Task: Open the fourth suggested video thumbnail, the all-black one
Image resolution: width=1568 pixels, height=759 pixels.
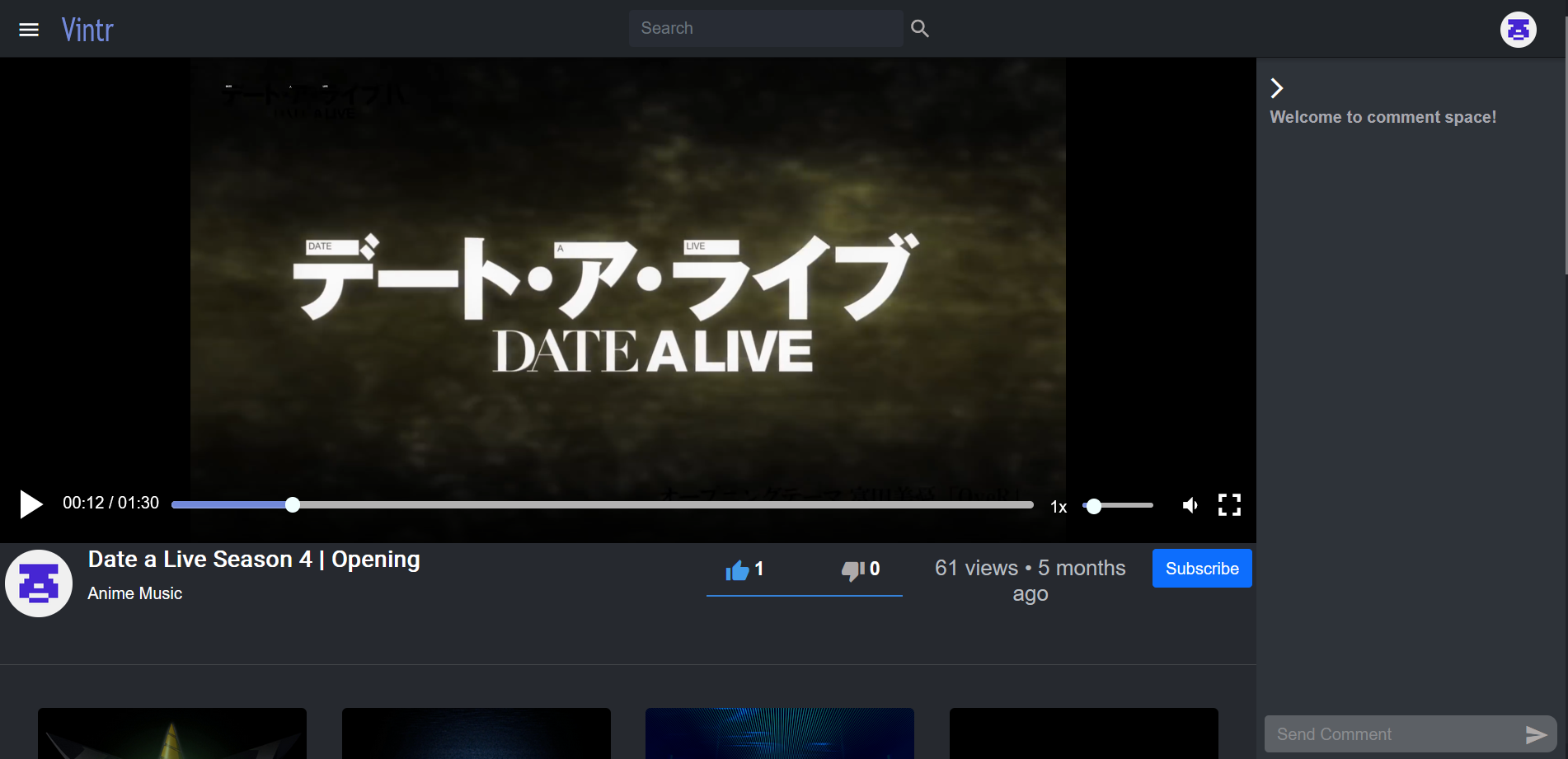Action: (1084, 733)
